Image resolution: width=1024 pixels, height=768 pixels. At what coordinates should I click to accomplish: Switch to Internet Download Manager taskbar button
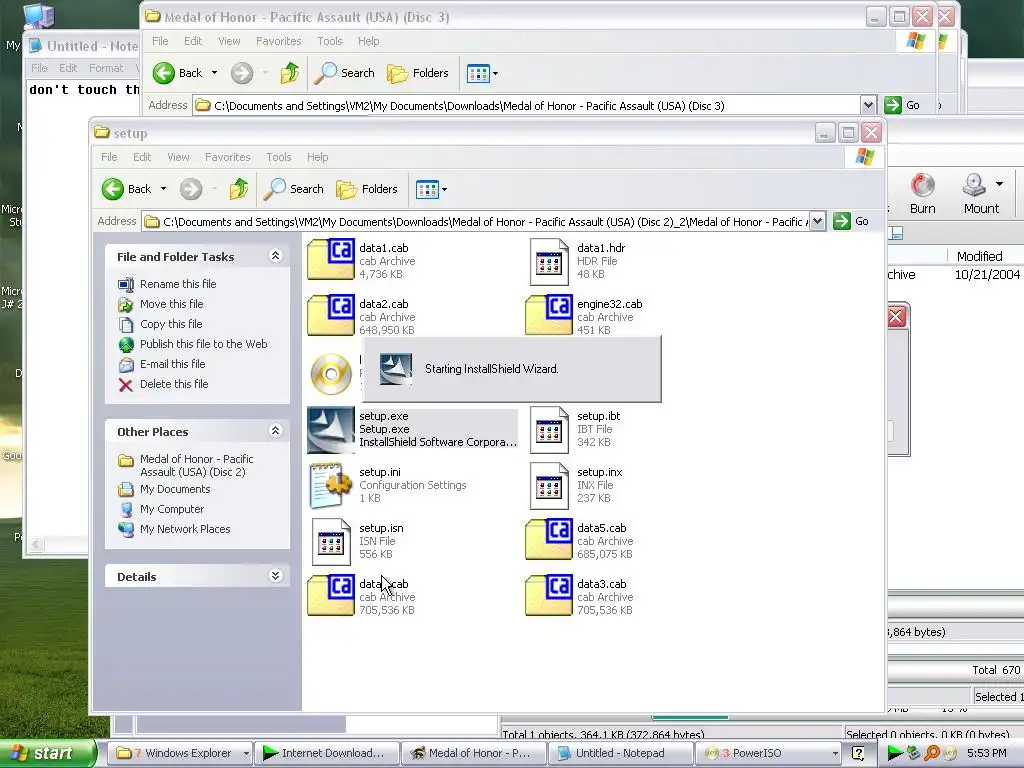327,753
